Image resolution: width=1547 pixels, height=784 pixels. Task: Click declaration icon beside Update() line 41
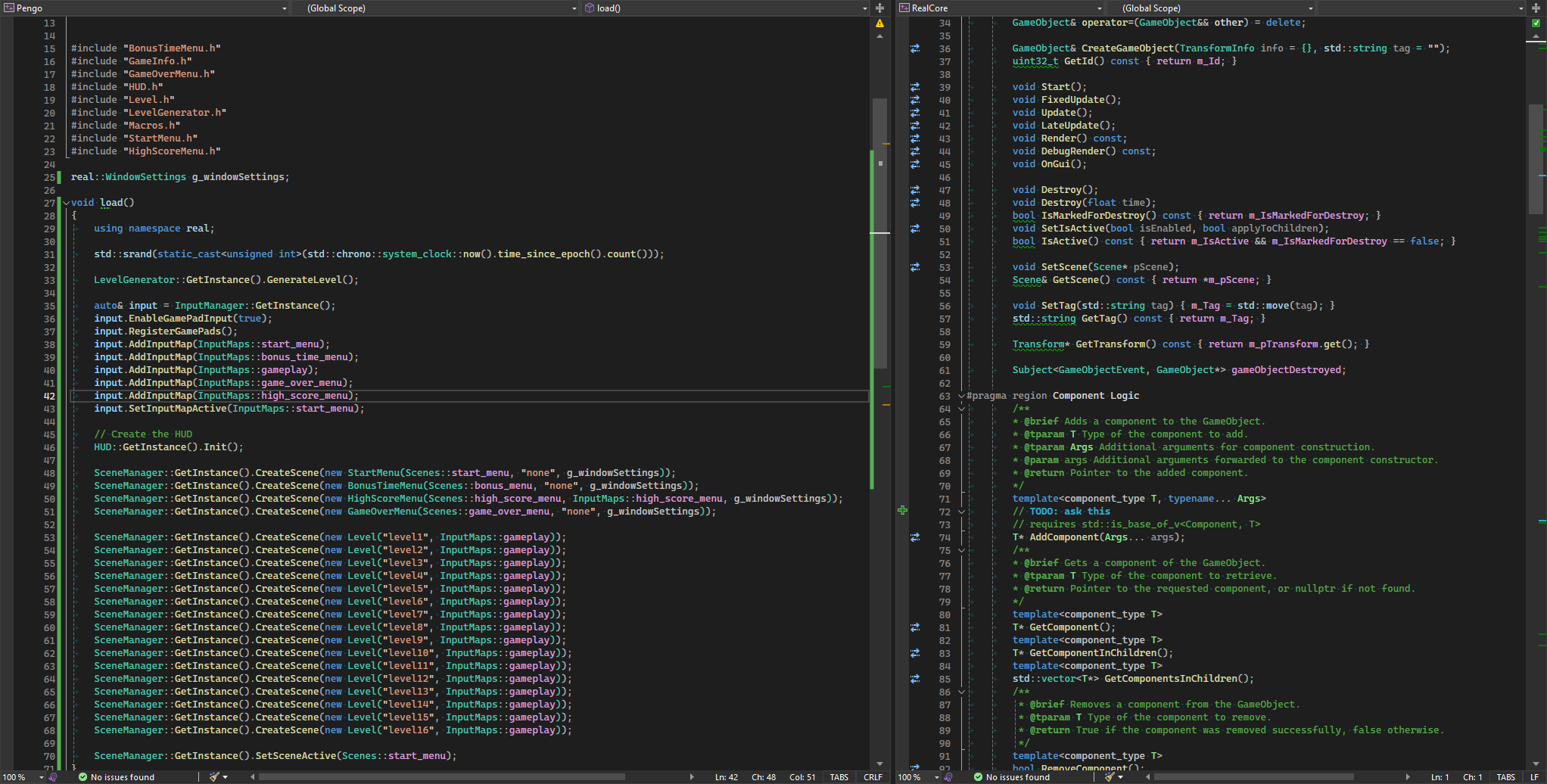[x=915, y=113]
